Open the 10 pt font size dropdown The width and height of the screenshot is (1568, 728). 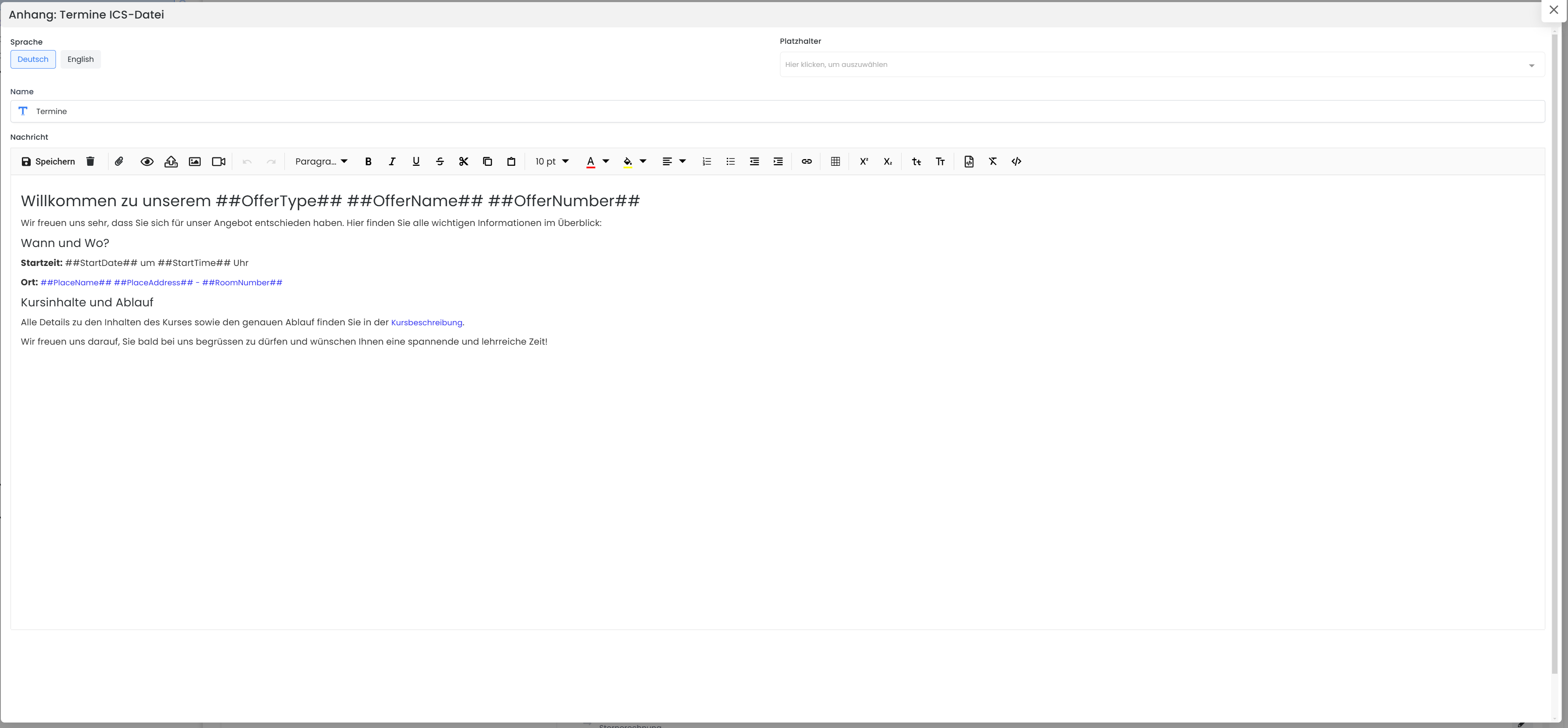(x=552, y=161)
